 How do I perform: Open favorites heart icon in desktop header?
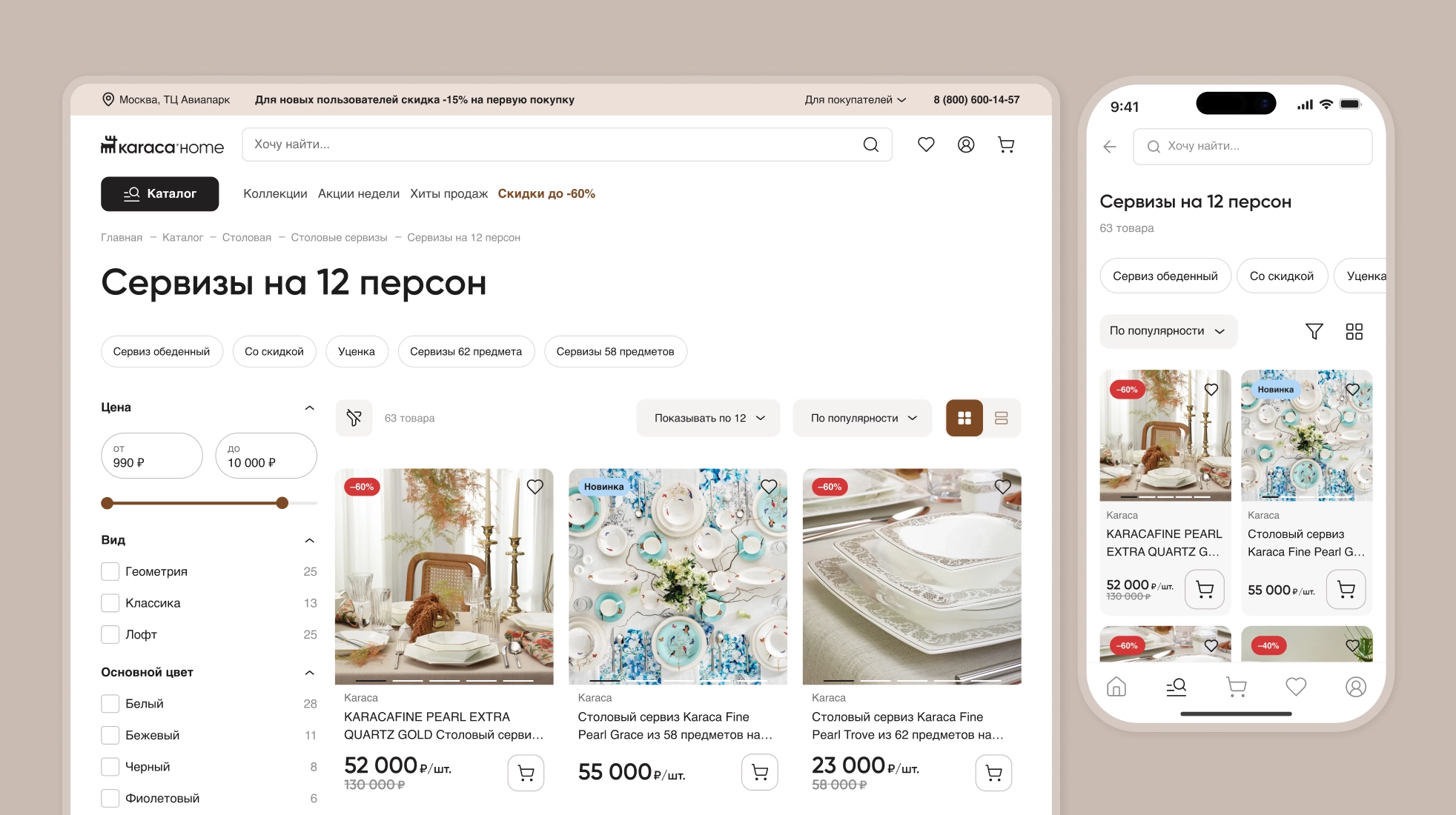[x=926, y=144]
